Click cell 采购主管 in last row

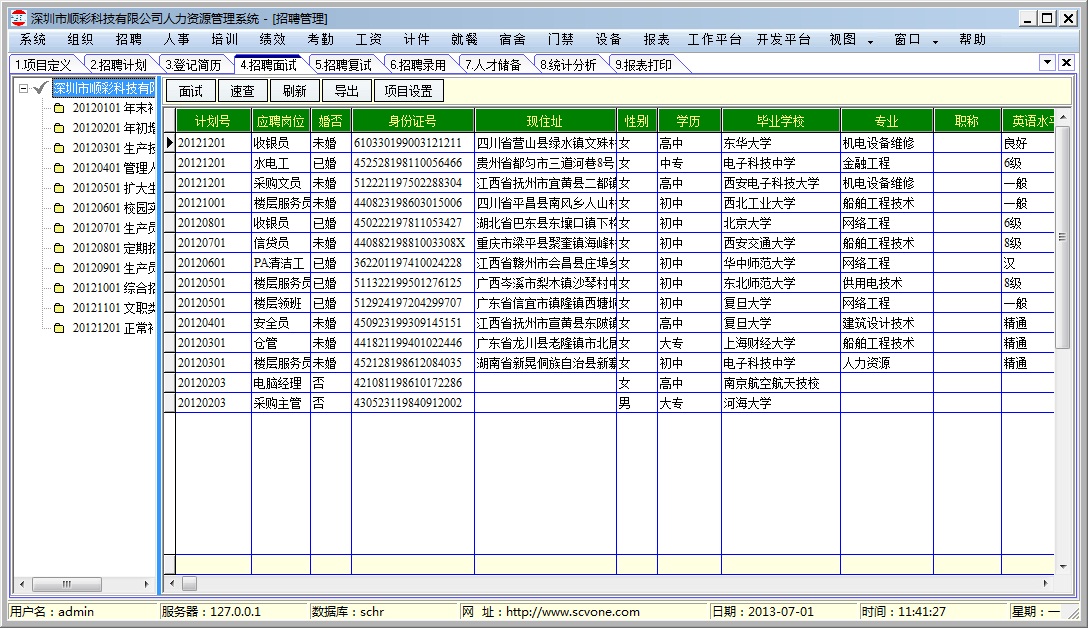pyautogui.click(x=281, y=403)
